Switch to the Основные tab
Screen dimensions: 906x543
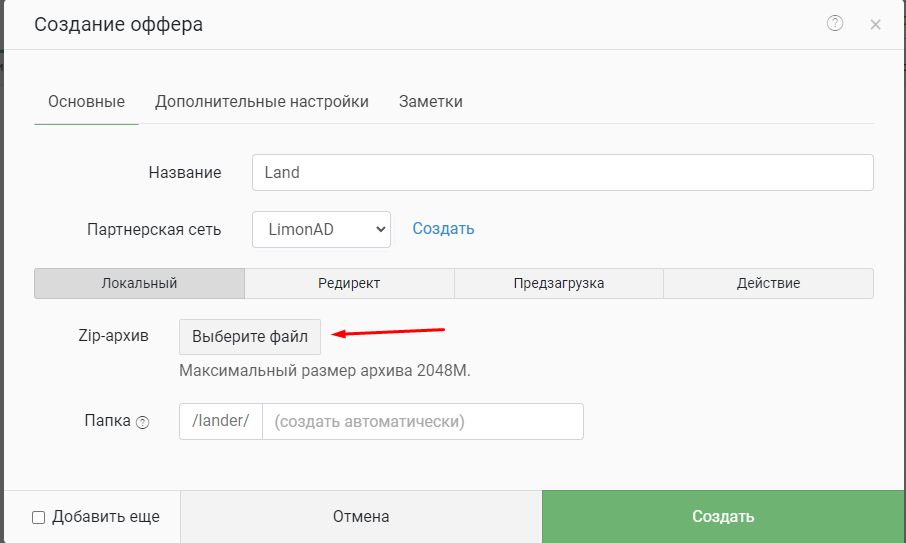click(86, 102)
